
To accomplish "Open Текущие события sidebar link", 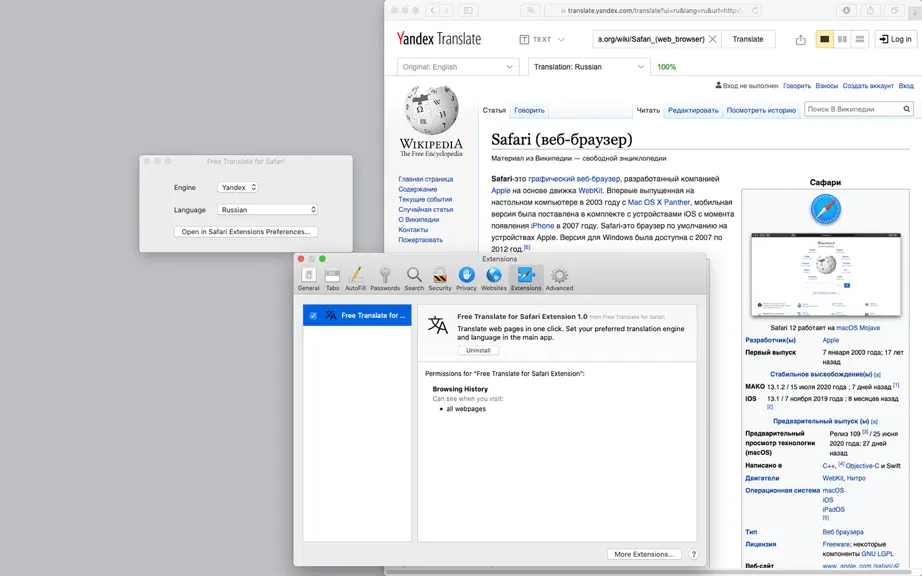I will pyautogui.click(x=425, y=199).
